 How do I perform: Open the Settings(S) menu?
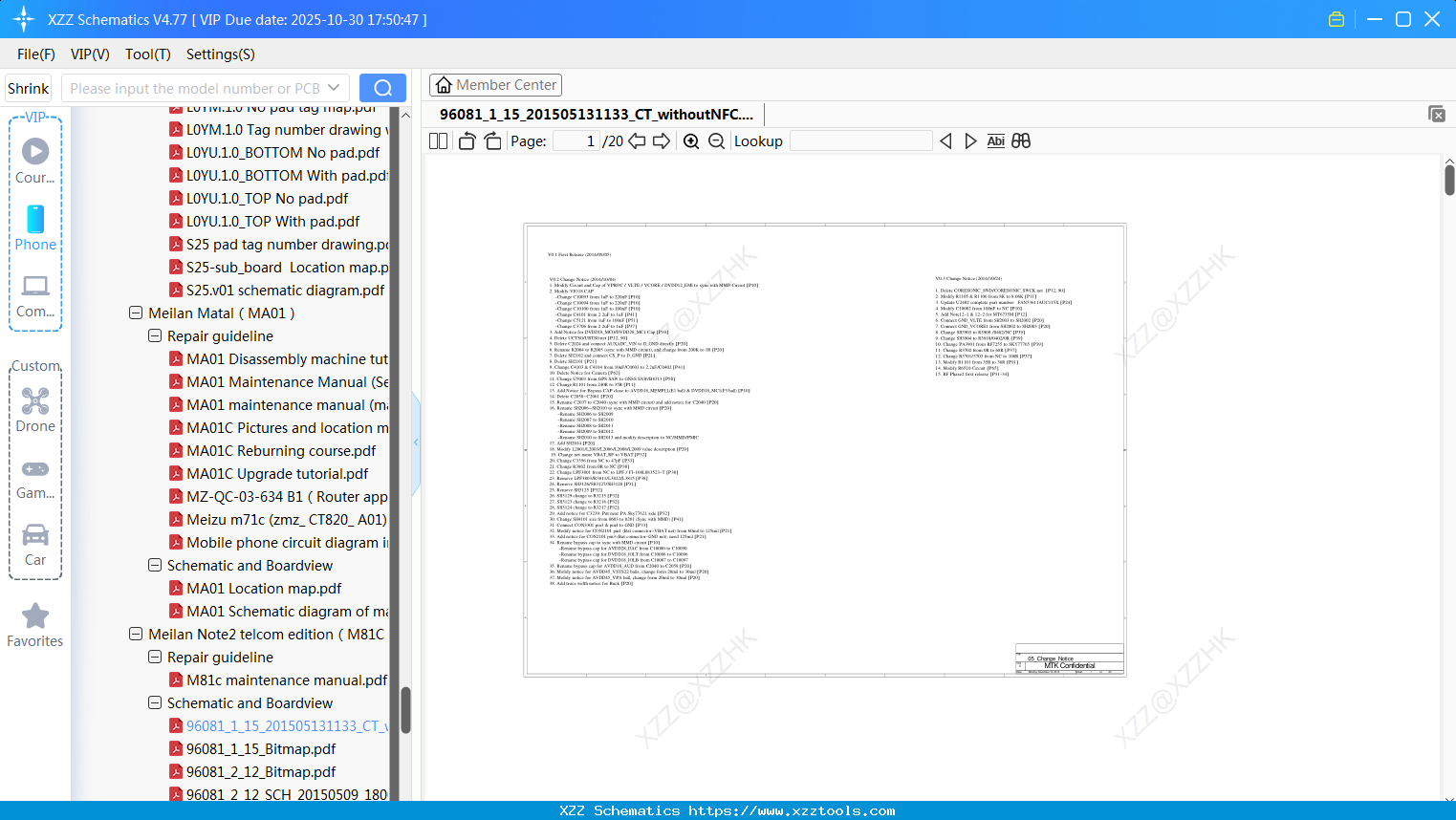[220, 54]
